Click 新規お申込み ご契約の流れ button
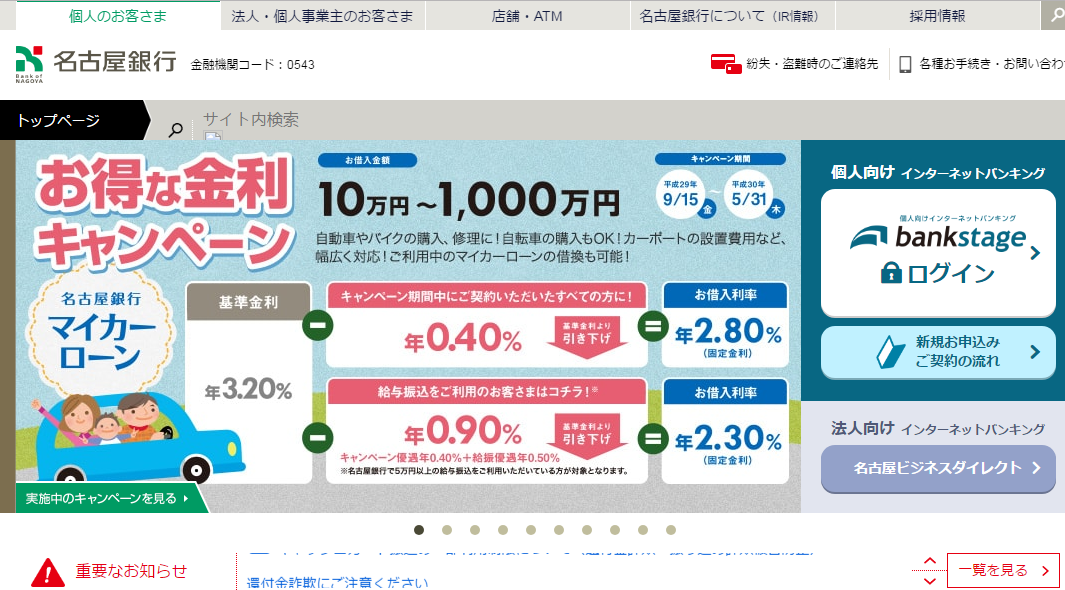1065x590 pixels. (938, 352)
